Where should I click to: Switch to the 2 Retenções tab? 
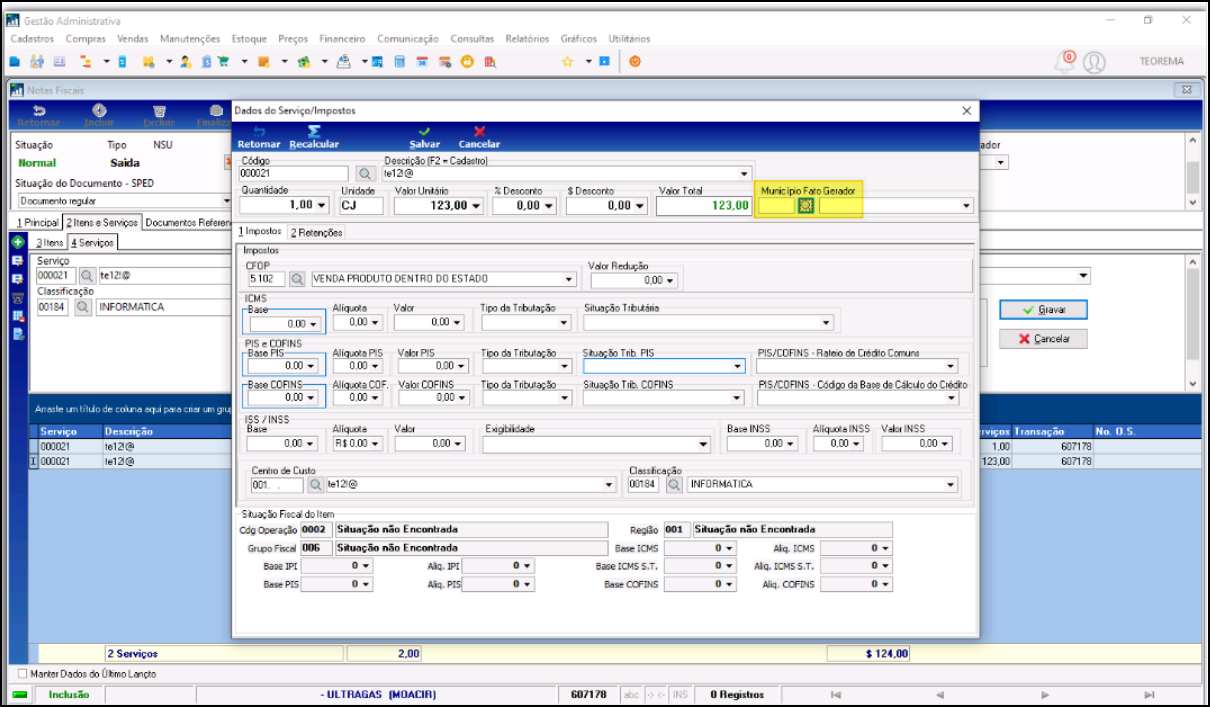[316, 232]
